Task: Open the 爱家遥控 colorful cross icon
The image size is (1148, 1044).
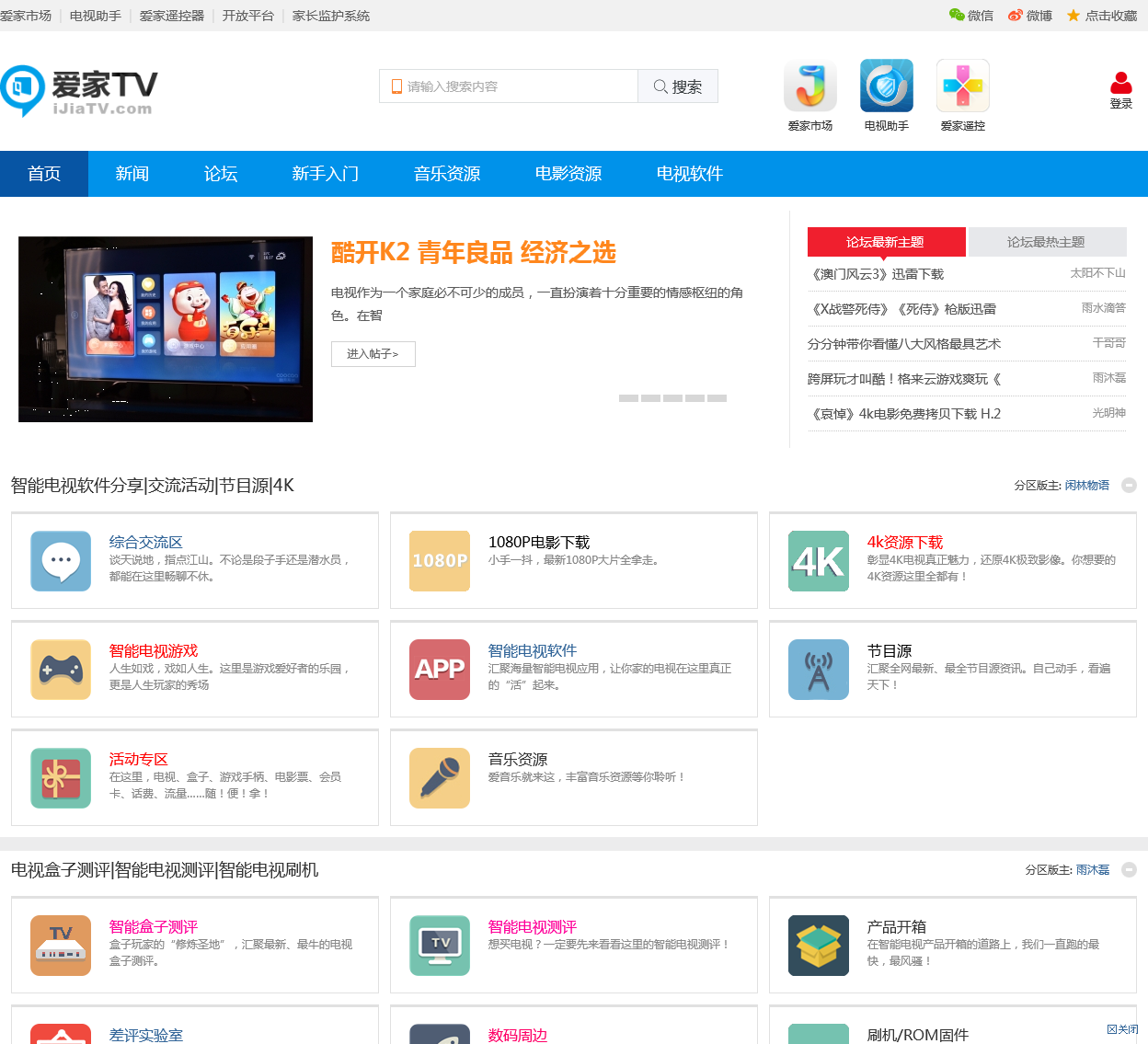Action: [963, 86]
